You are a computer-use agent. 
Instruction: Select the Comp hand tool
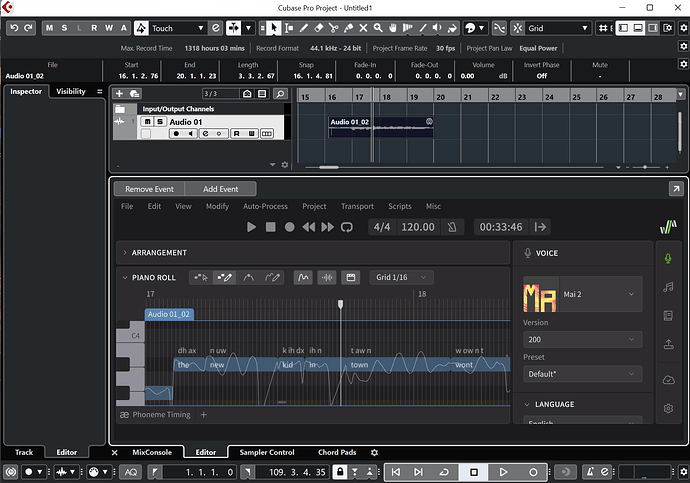393,28
